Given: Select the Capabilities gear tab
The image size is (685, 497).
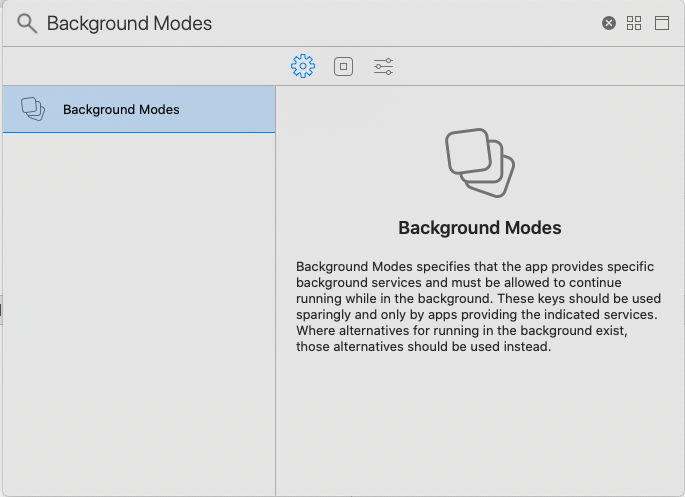Looking at the screenshot, I should point(303,66).
